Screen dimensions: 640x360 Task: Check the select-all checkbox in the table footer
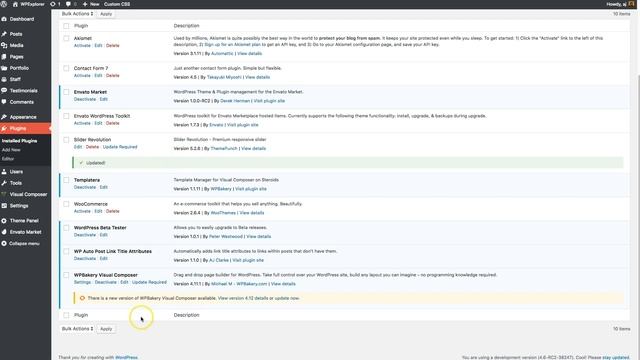point(66,315)
